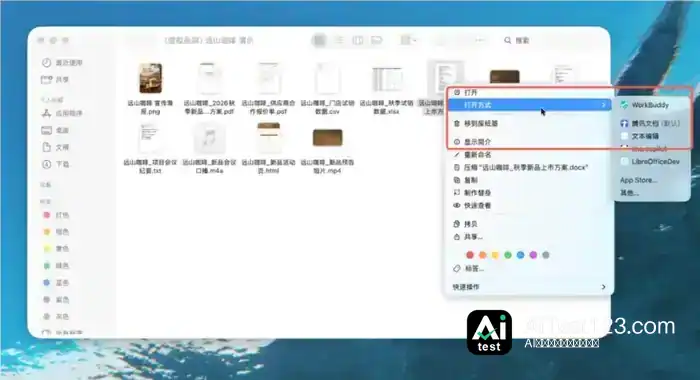Select the 门店试销数据.csv file
This screenshot has width=700, height=380.
pyautogui.click(x=327, y=78)
